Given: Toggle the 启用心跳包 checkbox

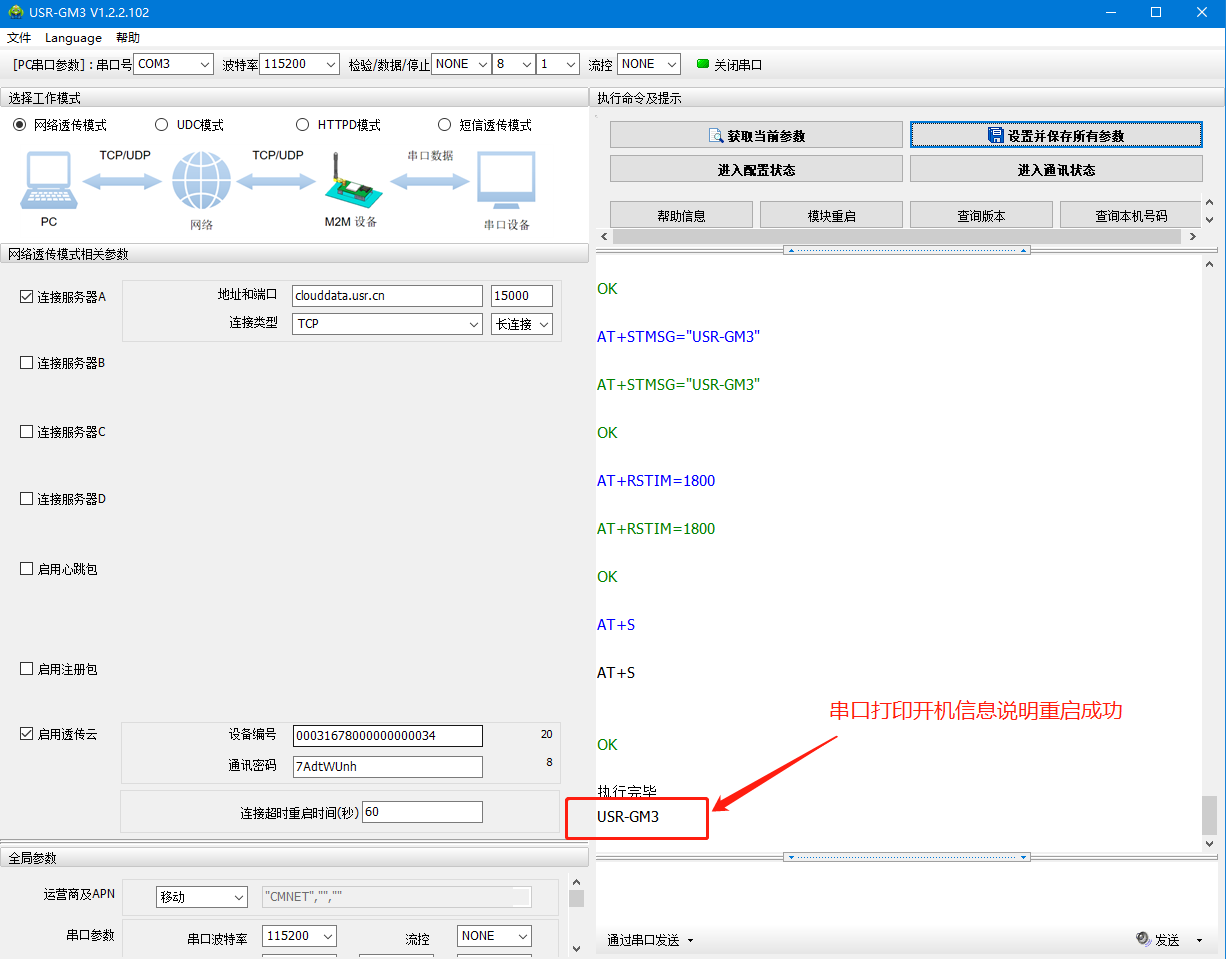Looking at the screenshot, I should (x=27, y=569).
